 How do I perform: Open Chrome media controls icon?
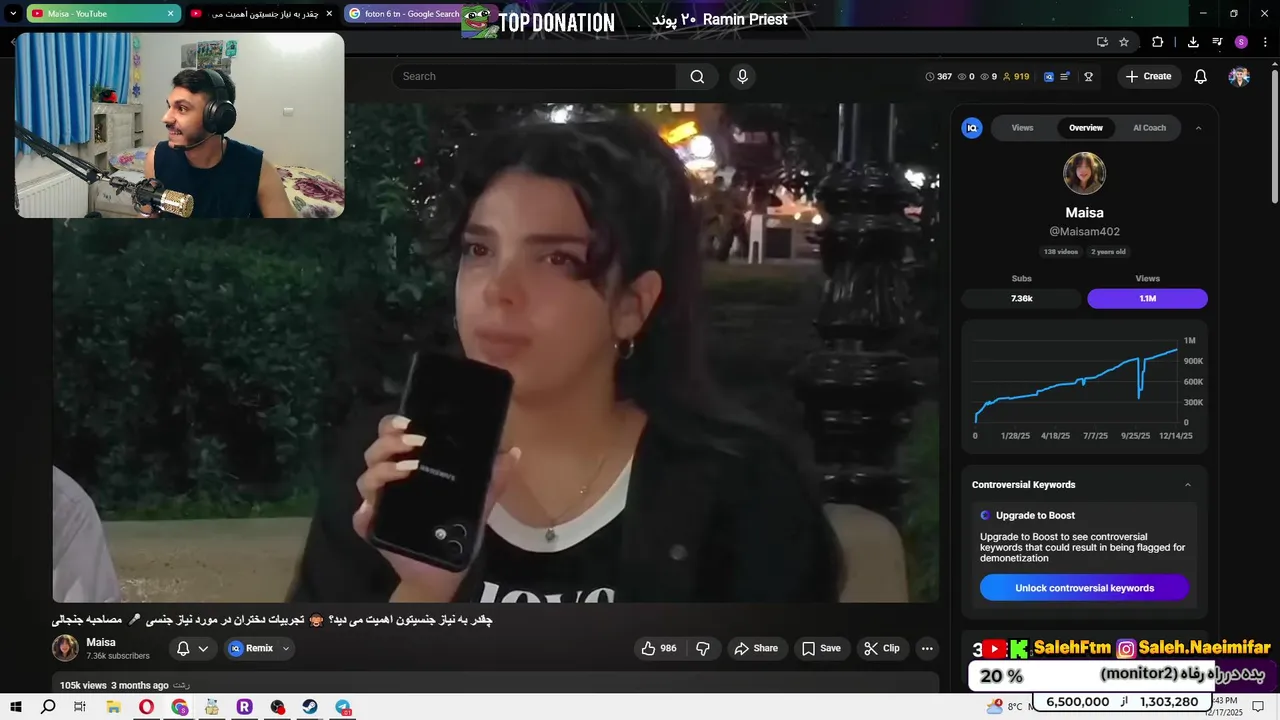click(1217, 42)
